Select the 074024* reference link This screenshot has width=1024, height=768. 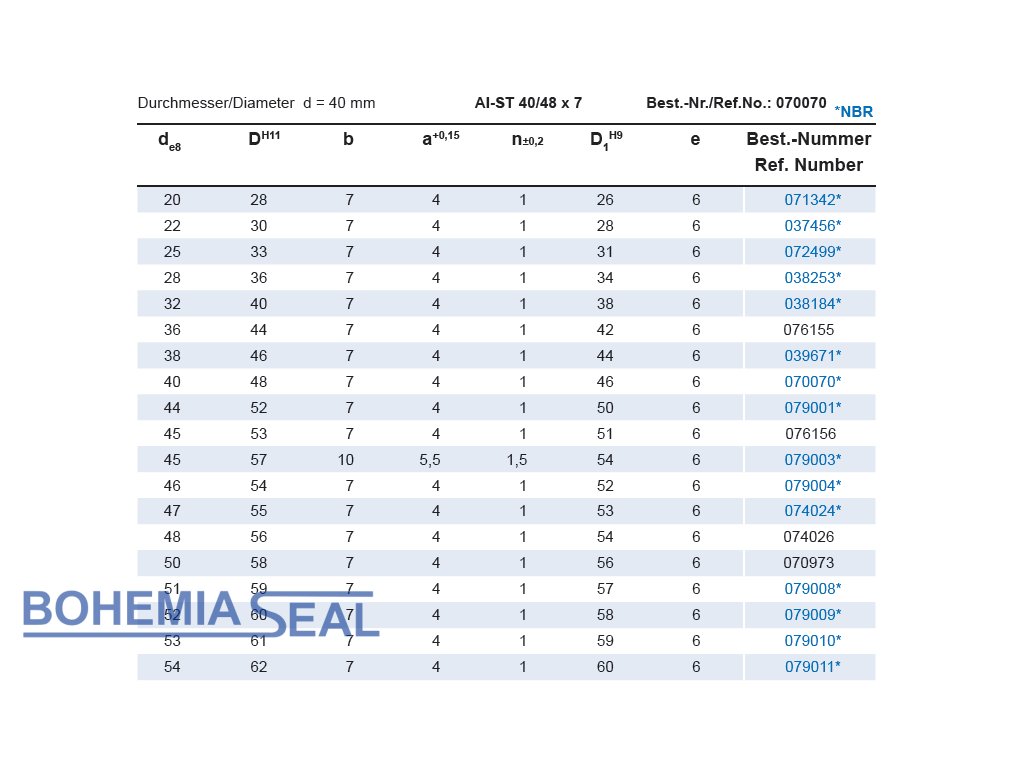click(812, 512)
